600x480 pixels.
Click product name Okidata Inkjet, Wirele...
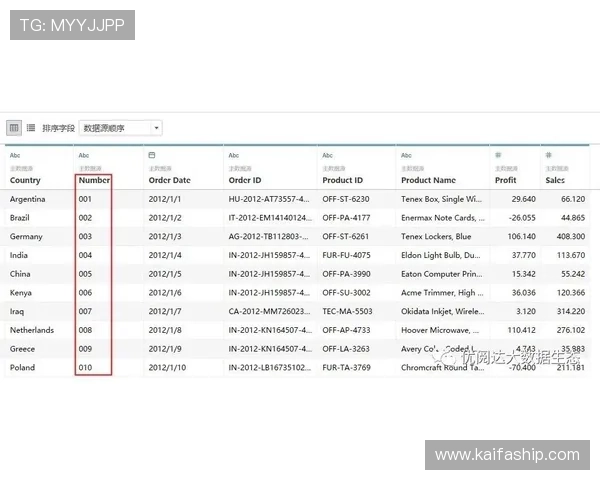pos(443,312)
